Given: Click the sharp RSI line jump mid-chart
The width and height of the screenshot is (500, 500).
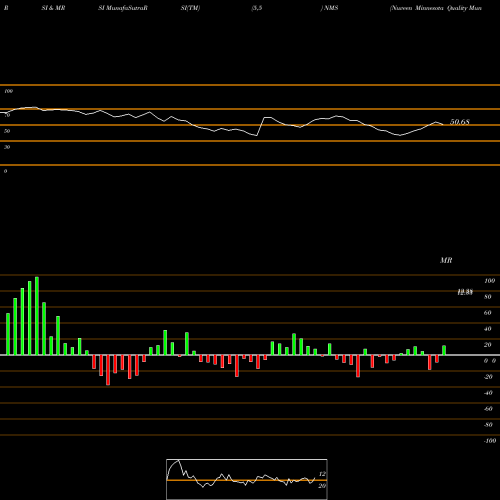Looking at the screenshot, I should (261, 126).
